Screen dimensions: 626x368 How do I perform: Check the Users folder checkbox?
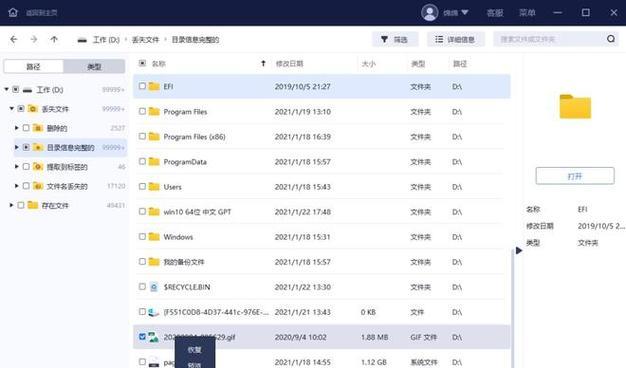point(142,186)
